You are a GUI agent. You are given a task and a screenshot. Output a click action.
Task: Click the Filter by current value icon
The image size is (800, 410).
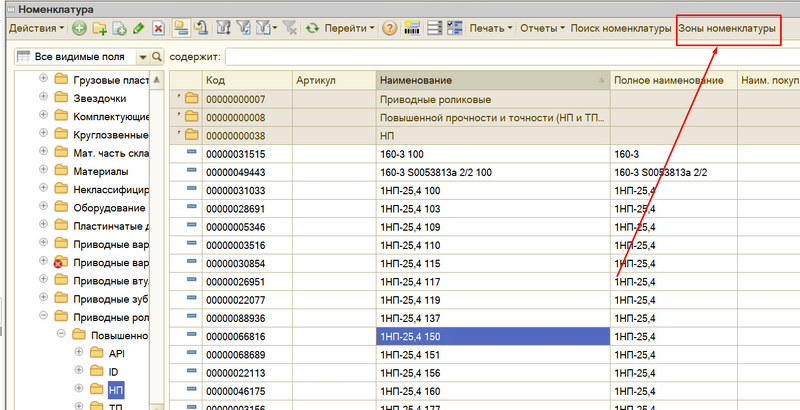[244, 29]
